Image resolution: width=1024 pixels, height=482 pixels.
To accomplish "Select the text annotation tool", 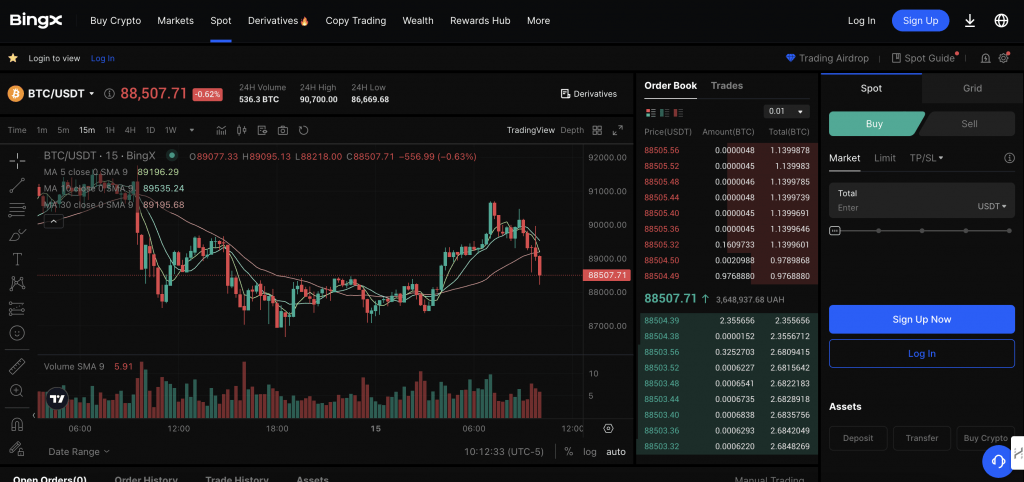I will pos(18,259).
